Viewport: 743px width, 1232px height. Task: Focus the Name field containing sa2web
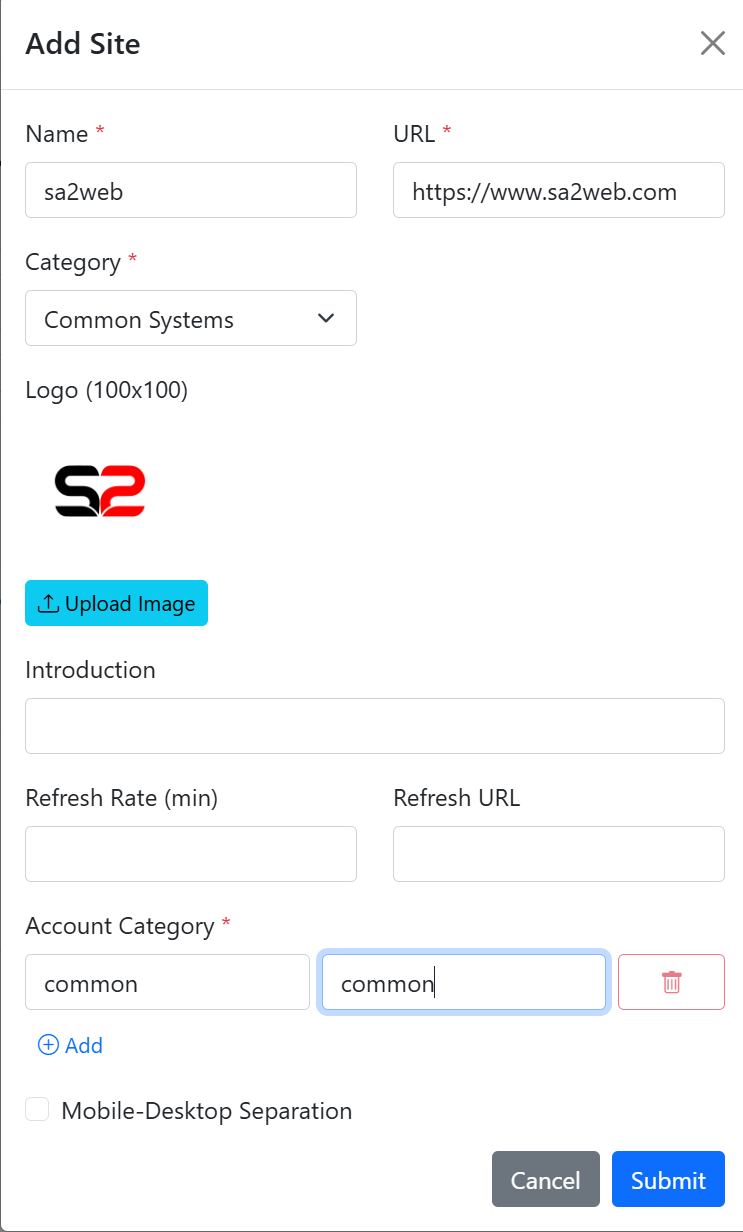tap(191, 190)
